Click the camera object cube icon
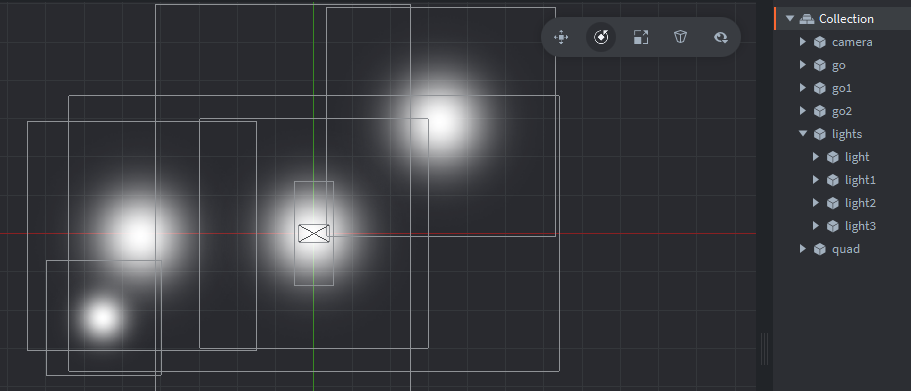 820,42
